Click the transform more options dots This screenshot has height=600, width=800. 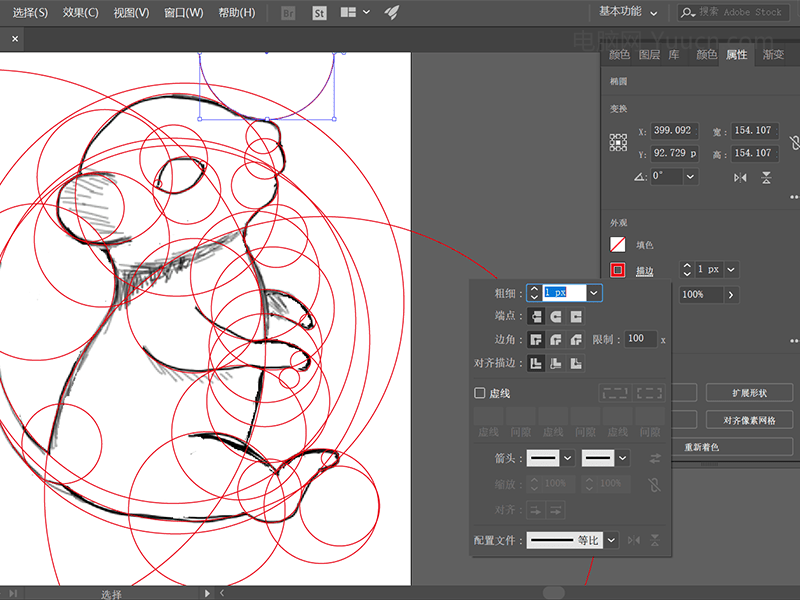point(794,197)
